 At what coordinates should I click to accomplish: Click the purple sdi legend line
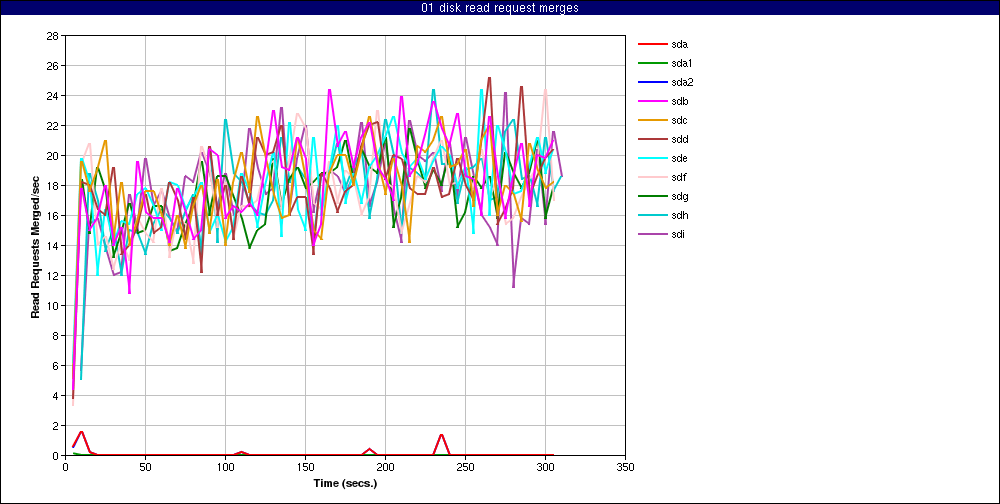651,235
